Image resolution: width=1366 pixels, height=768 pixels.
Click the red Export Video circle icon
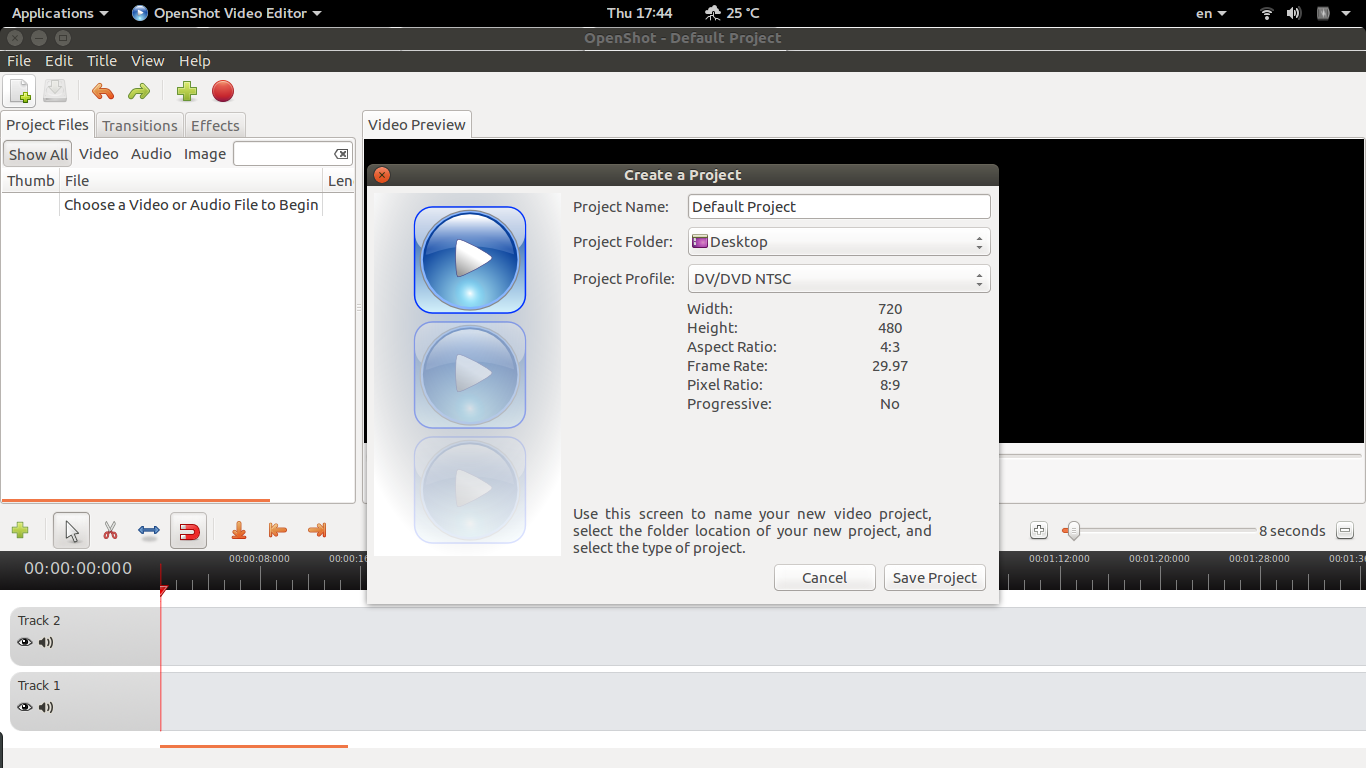pos(223,92)
